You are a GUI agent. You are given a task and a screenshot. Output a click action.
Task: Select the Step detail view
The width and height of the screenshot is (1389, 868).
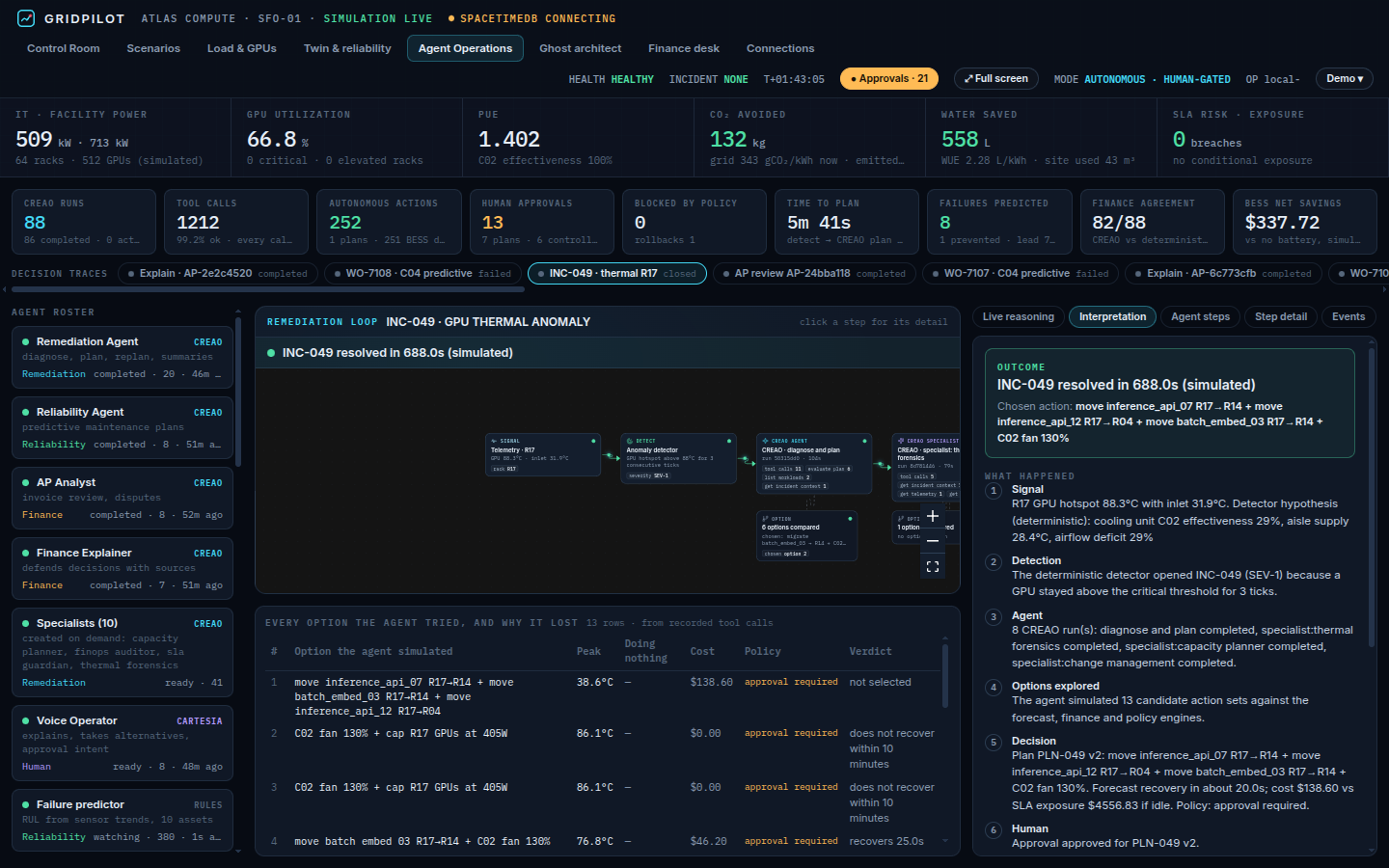[1281, 316]
